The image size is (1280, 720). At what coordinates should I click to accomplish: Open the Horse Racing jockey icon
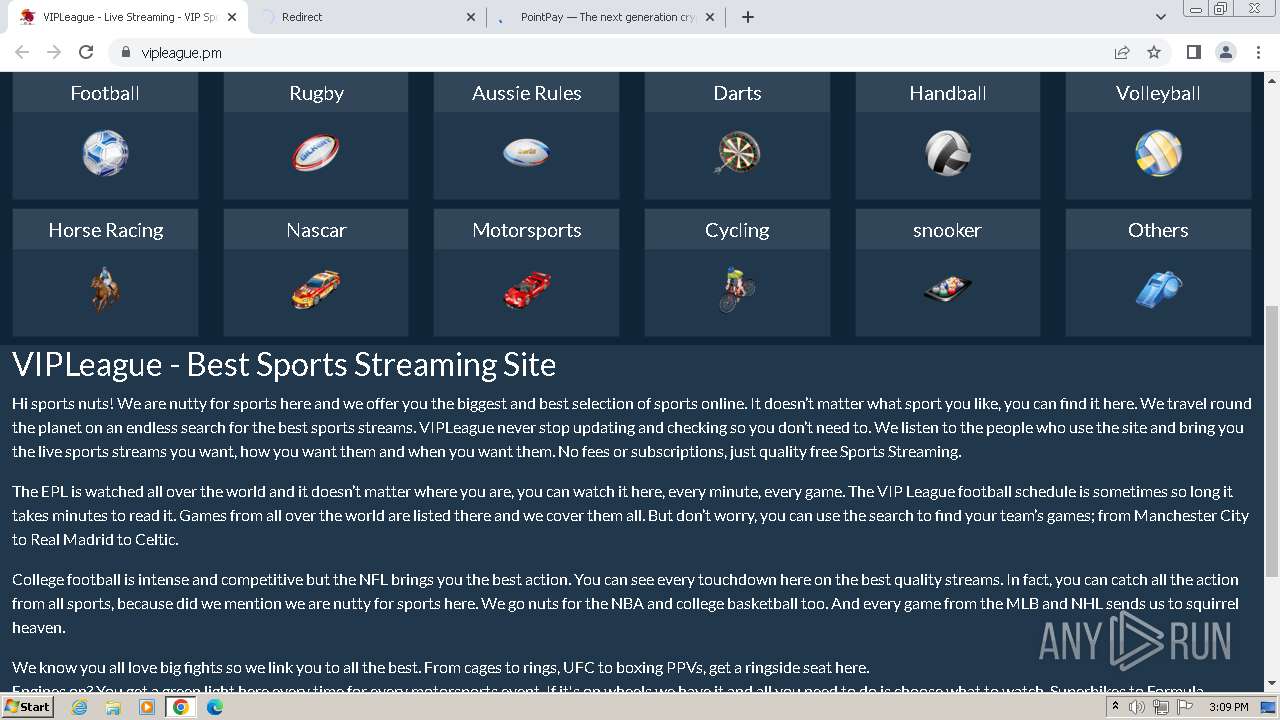105,290
